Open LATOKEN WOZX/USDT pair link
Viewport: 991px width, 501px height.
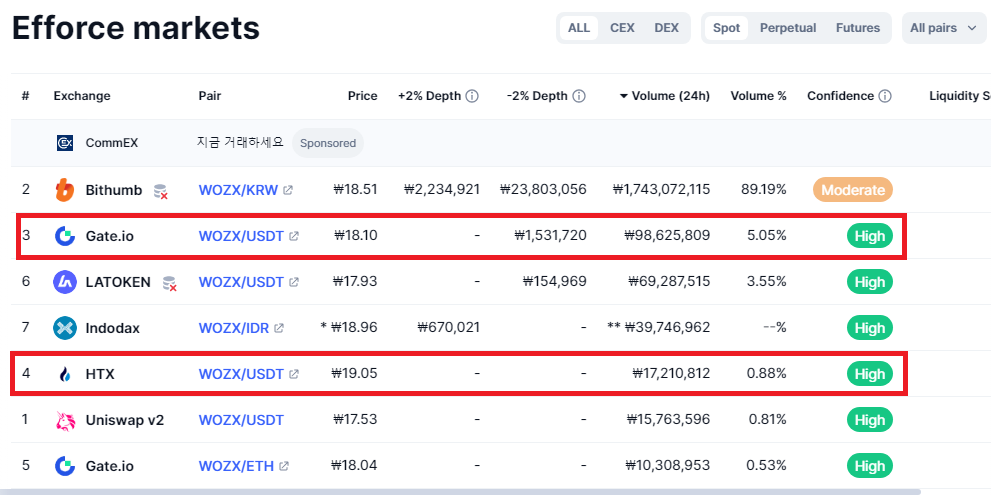click(241, 282)
